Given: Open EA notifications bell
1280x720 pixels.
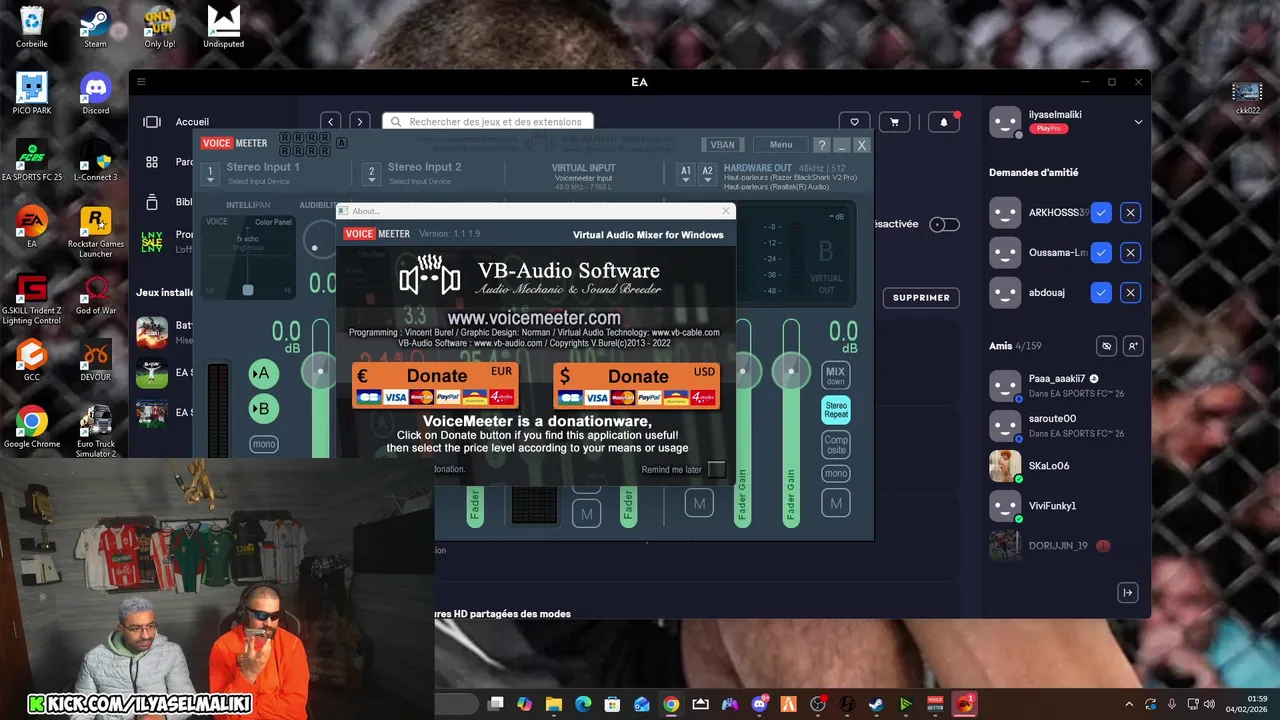Looking at the screenshot, I should click(x=944, y=122).
